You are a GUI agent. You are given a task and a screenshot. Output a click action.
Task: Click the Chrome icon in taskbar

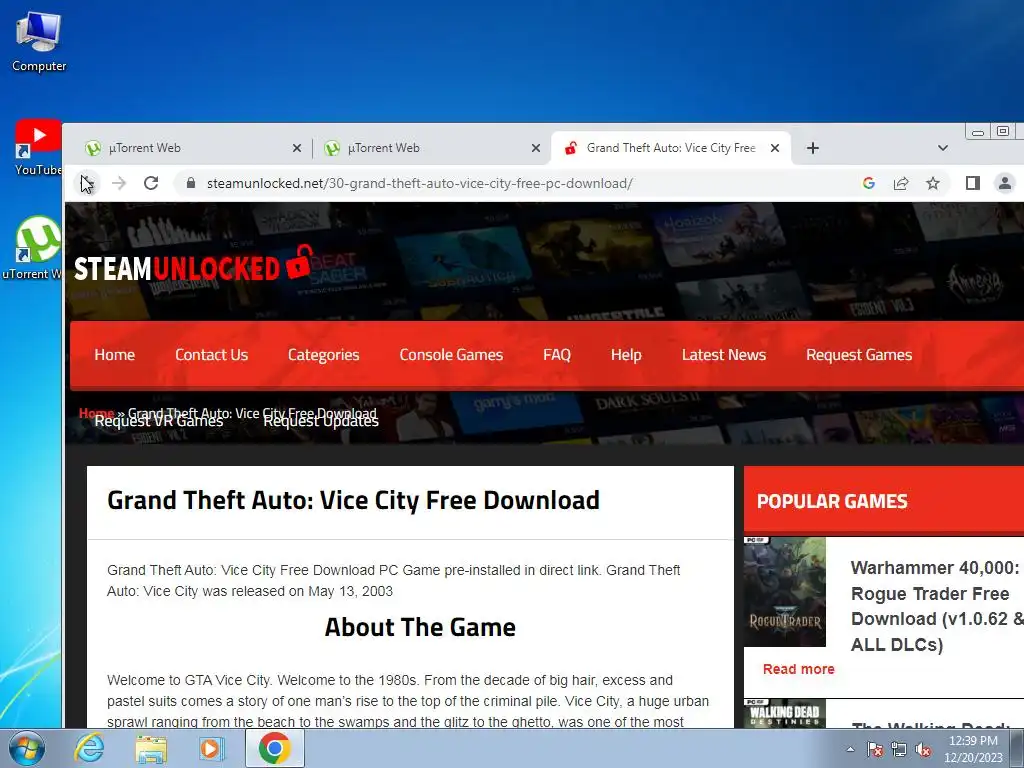tap(274, 748)
